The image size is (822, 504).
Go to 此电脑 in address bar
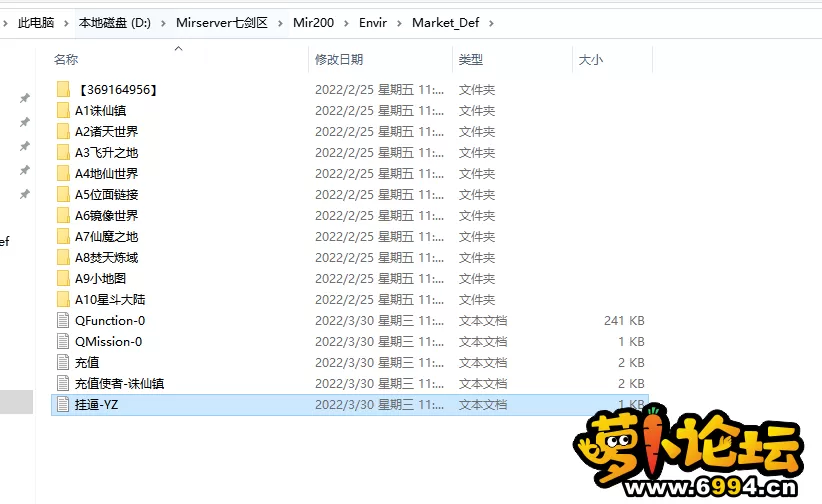[x=36, y=23]
